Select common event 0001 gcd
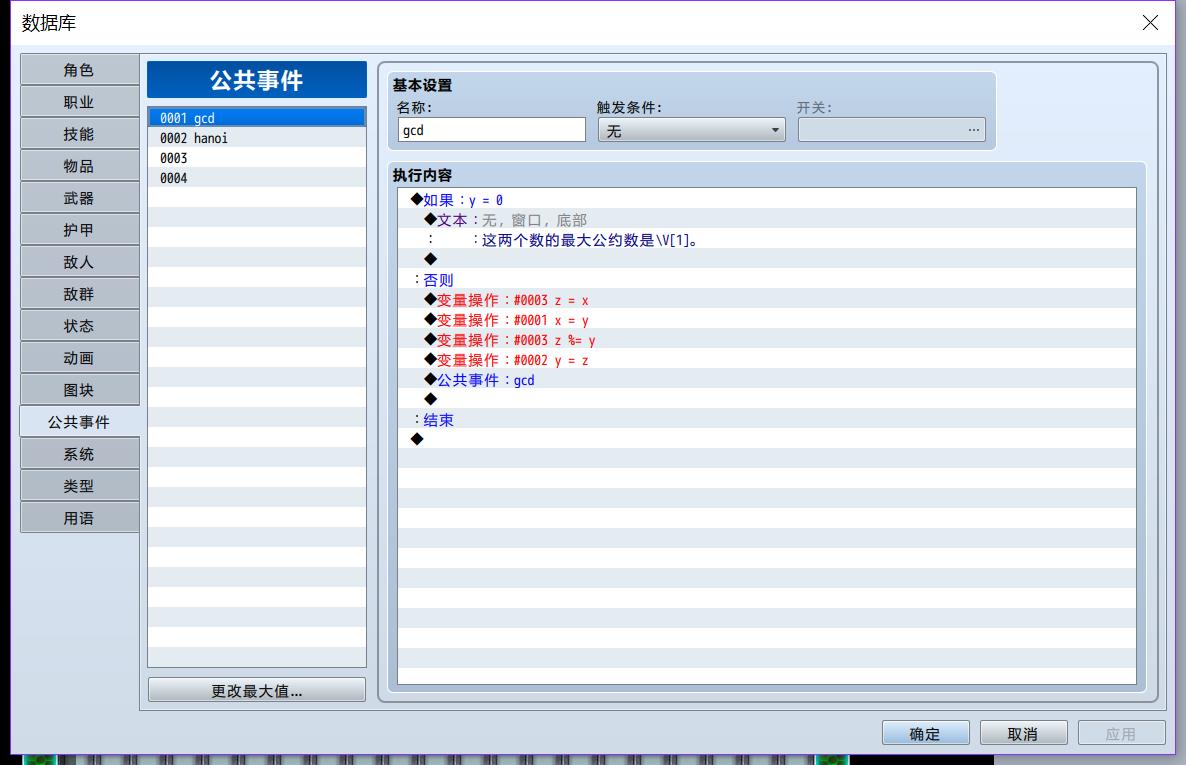This screenshot has width=1186, height=765. [x=256, y=117]
